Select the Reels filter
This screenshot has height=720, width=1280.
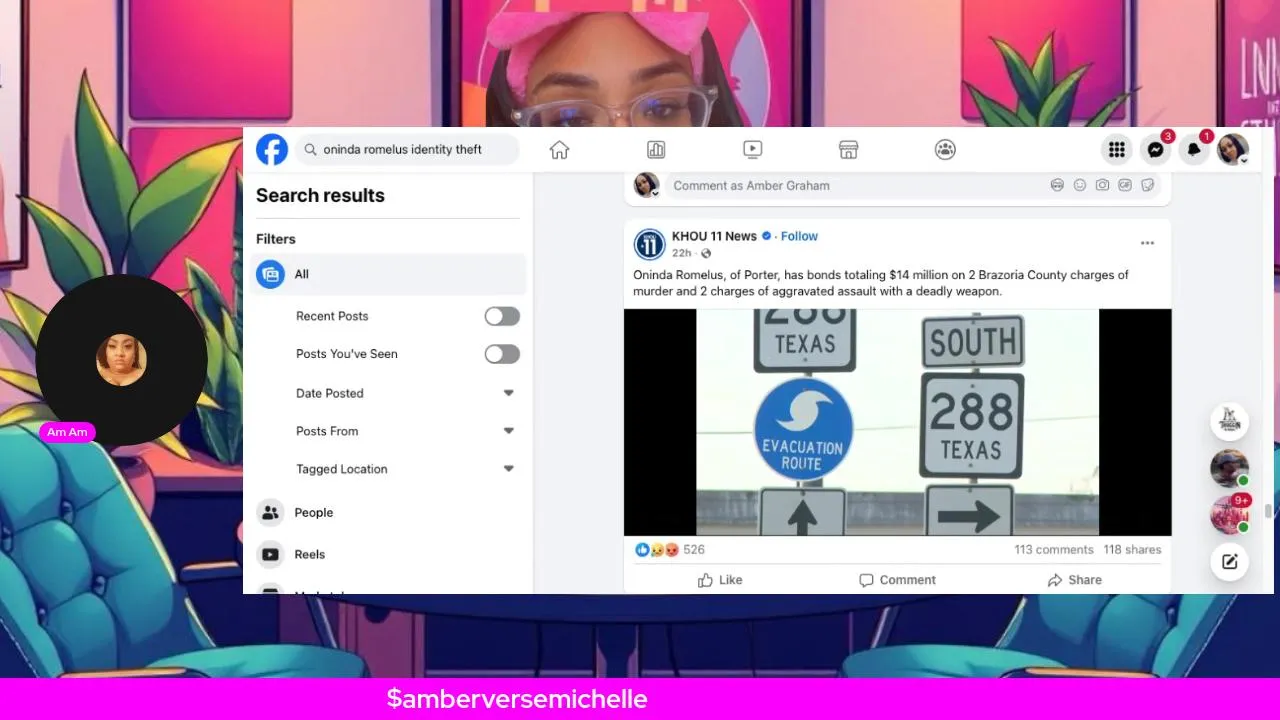390,554
